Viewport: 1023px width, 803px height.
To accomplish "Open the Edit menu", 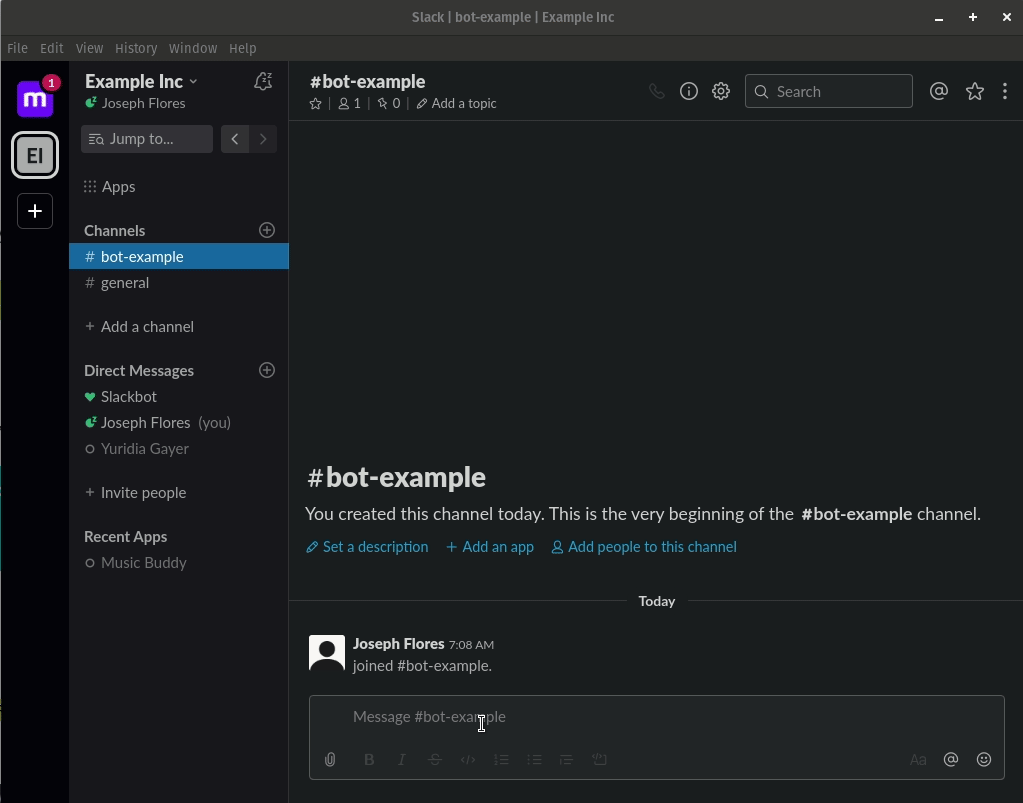I will pyautogui.click(x=52, y=48).
